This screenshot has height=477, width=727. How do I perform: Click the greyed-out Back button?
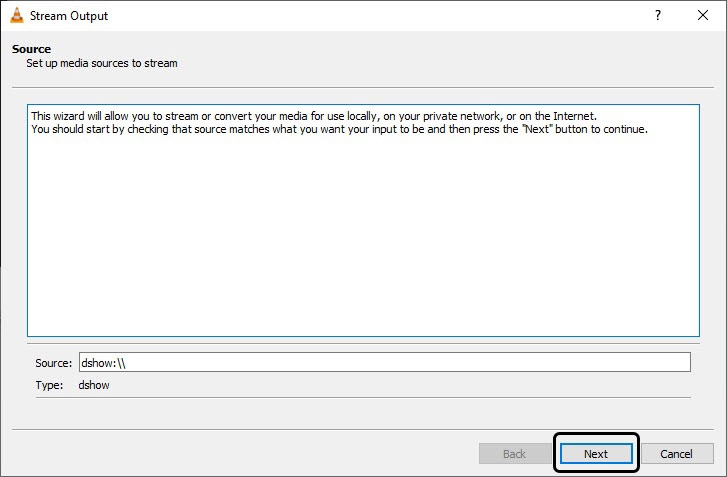[x=514, y=454]
